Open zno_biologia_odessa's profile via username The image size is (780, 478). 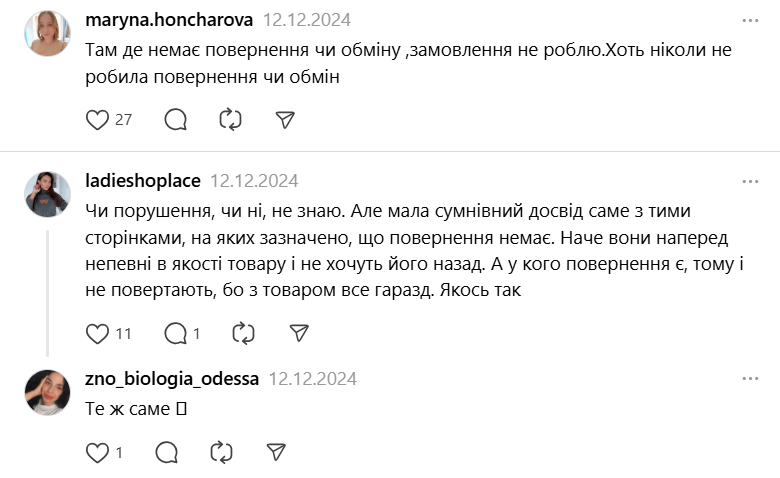click(172, 379)
